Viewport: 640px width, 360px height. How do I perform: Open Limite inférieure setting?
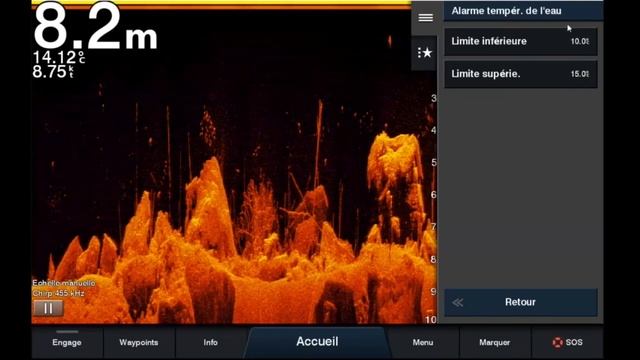pos(521,41)
